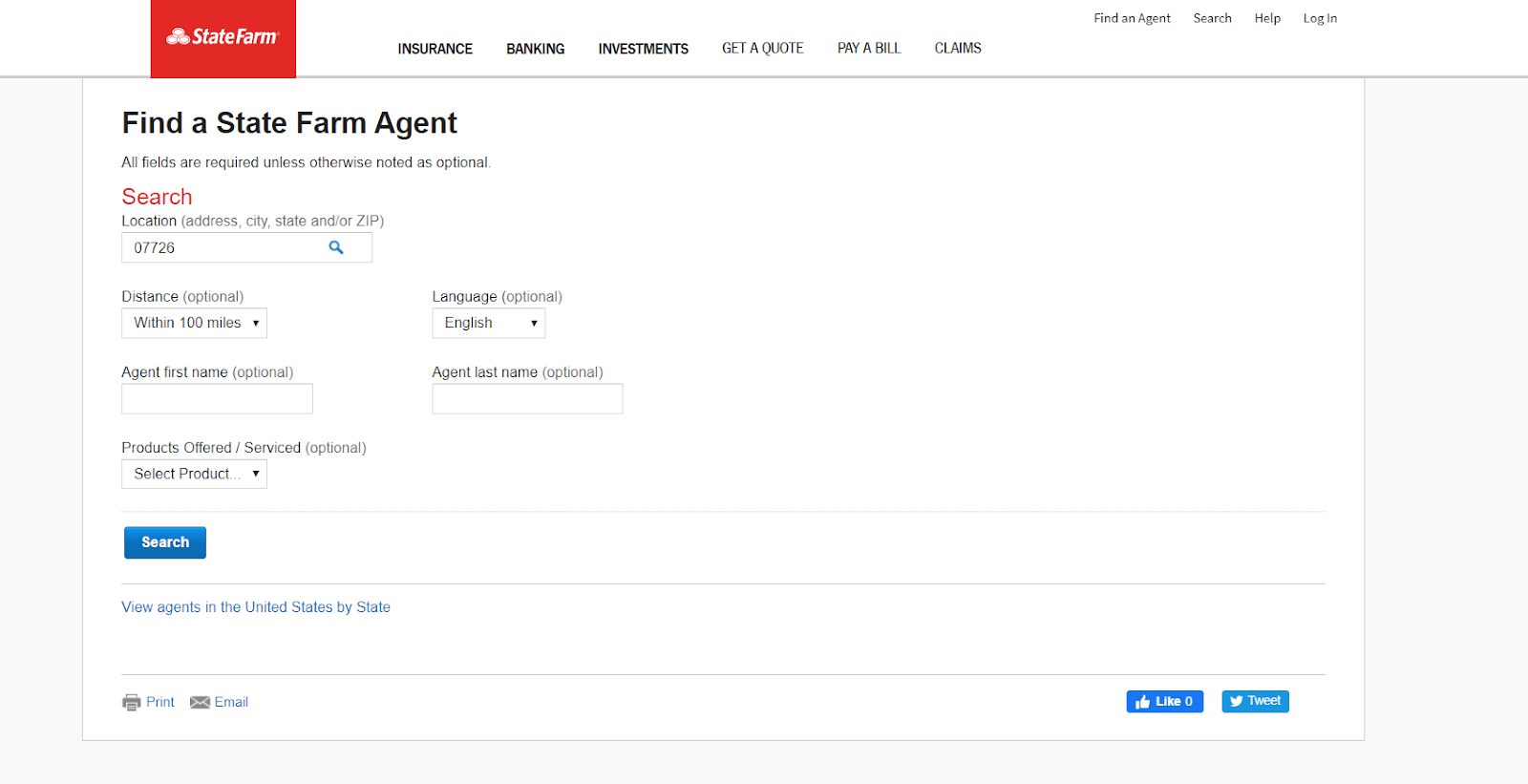Open the INVESTMENTS menu
The image size is (1528, 784).
(643, 49)
